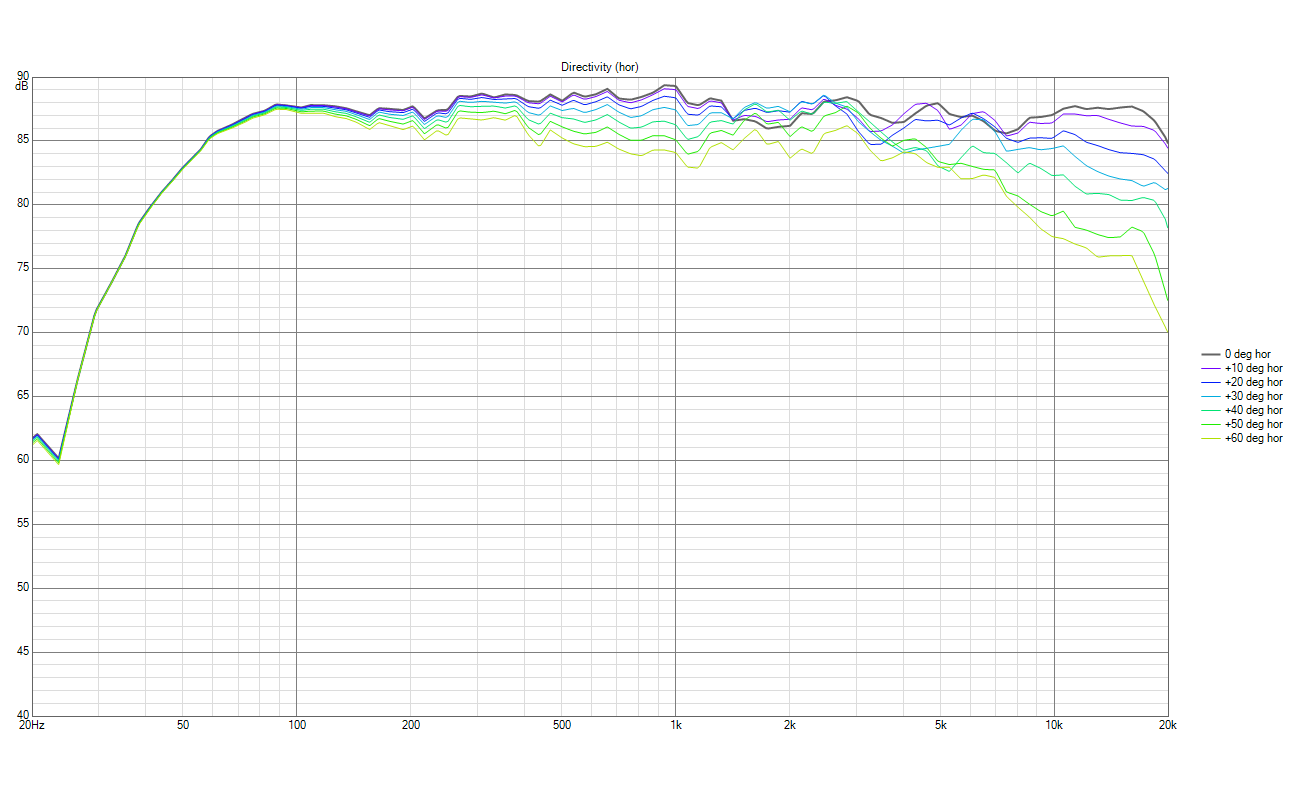Click the '40' dB axis label

point(23,715)
